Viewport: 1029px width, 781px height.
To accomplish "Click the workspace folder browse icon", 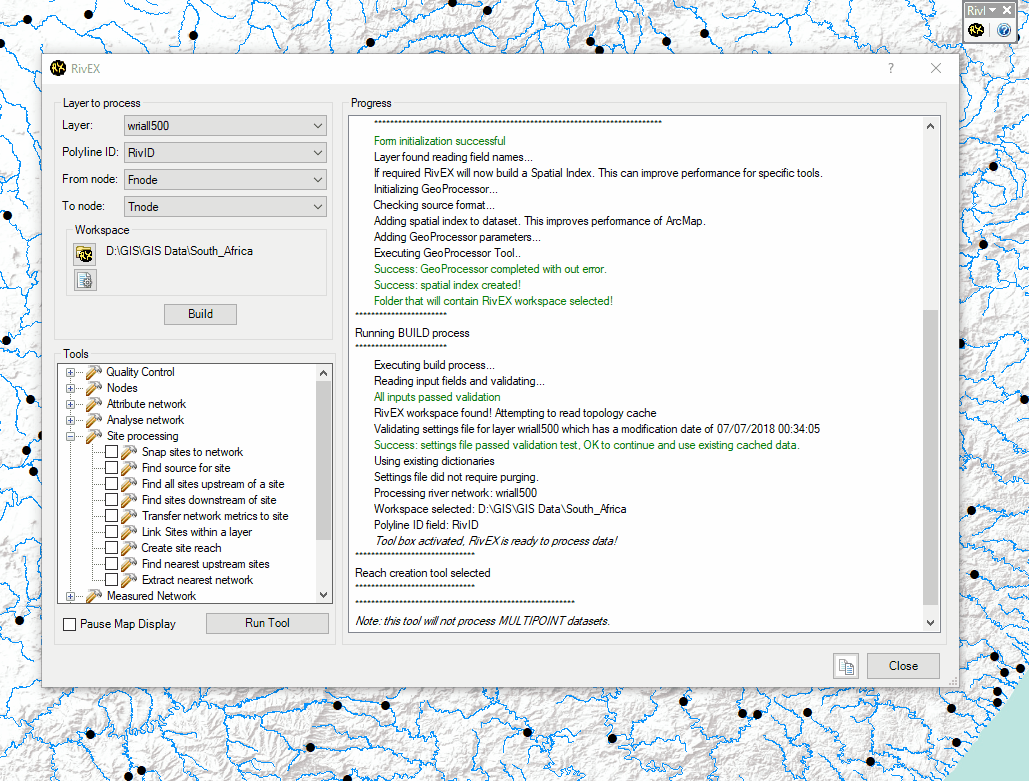I will pyautogui.click(x=85, y=254).
